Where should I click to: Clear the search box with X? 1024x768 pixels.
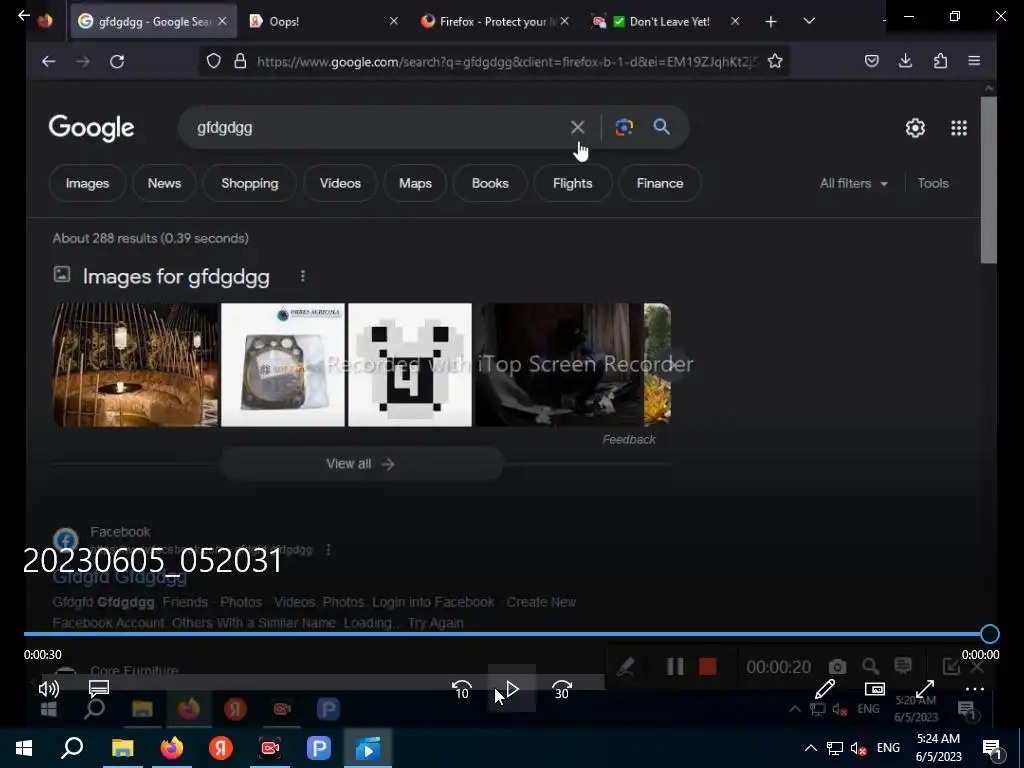577,127
